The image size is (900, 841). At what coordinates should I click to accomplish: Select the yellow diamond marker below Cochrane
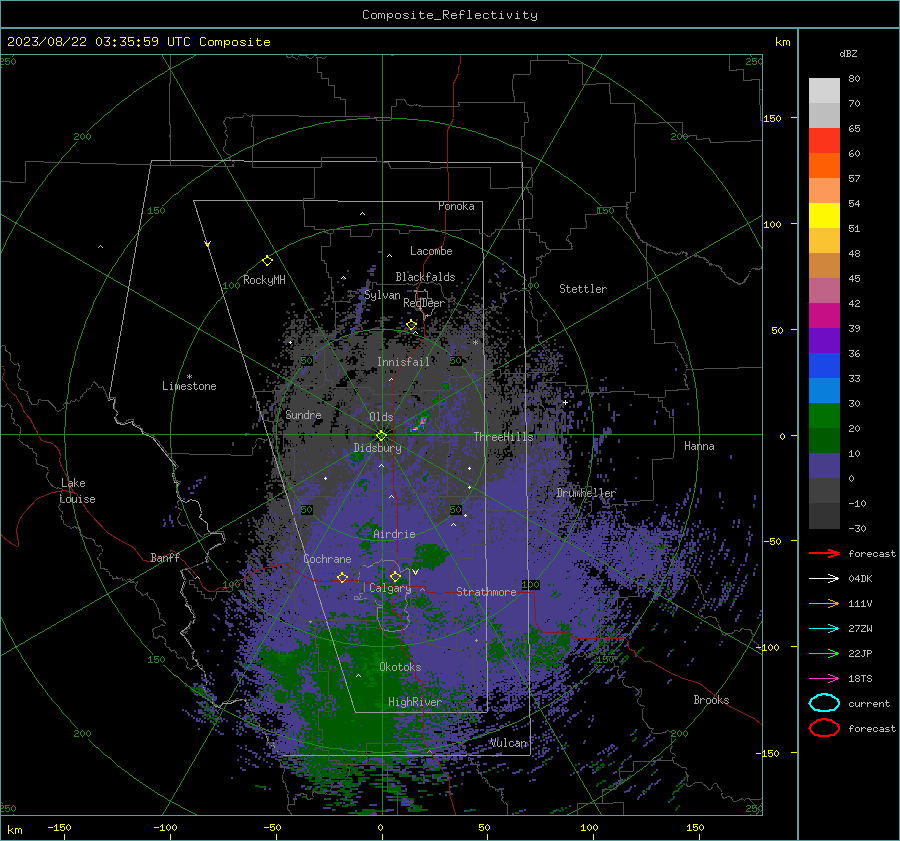(342, 577)
